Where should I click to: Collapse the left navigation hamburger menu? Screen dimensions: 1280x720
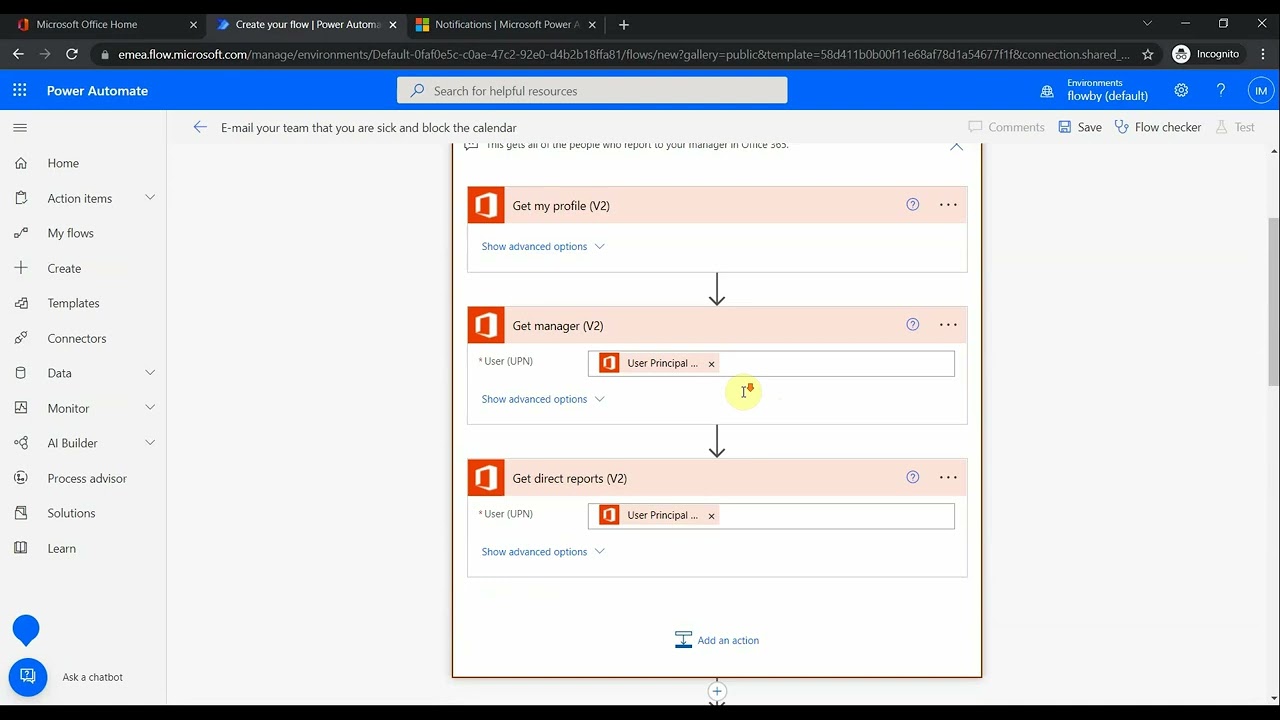coord(20,128)
